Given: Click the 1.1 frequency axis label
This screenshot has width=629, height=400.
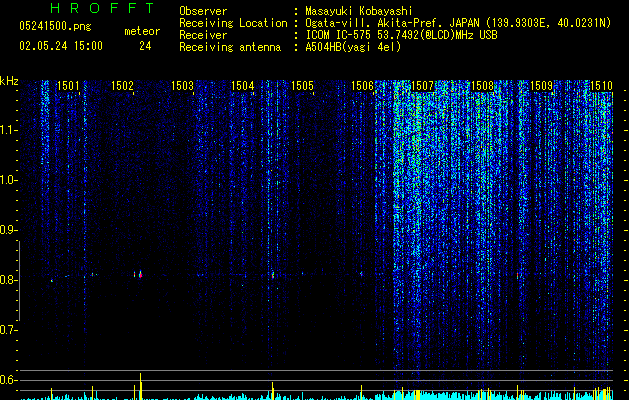Looking at the screenshot, I should click(7, 130).
